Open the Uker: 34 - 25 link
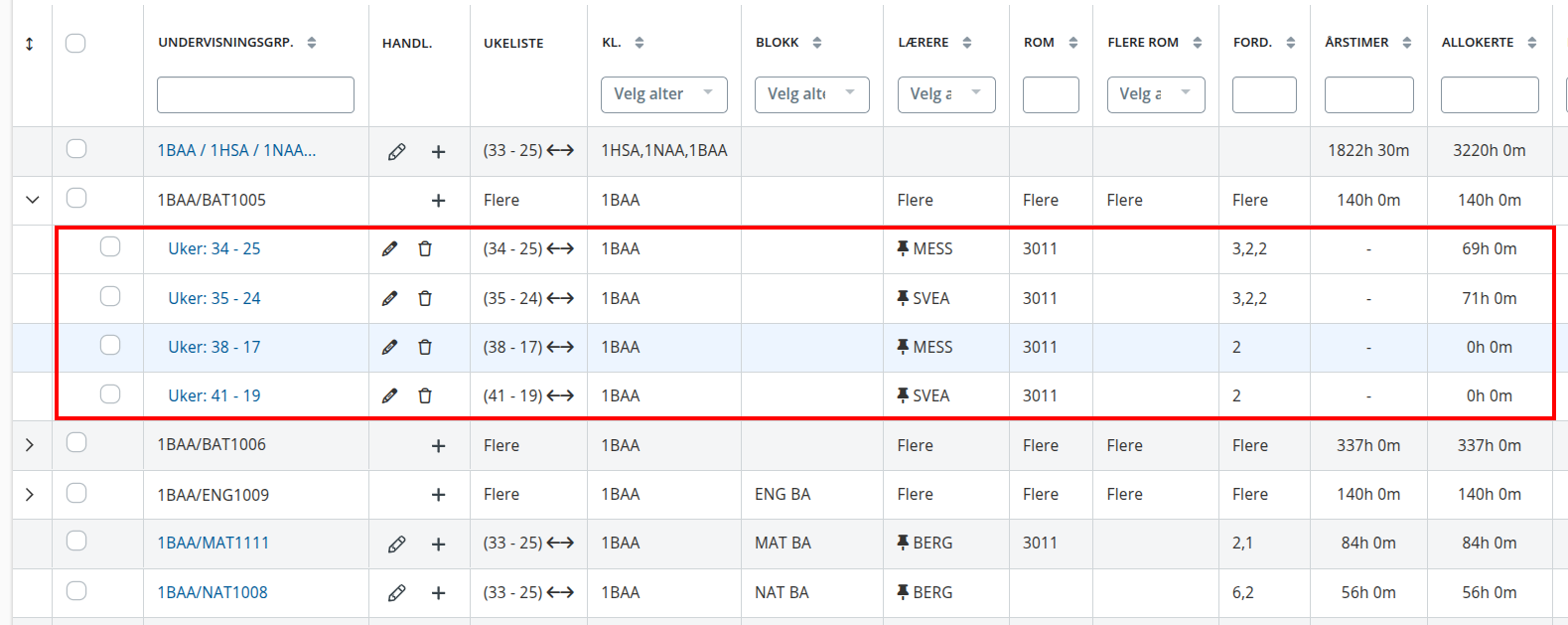This screenshot has width=1568, height=625. click(x=214, y=248)
